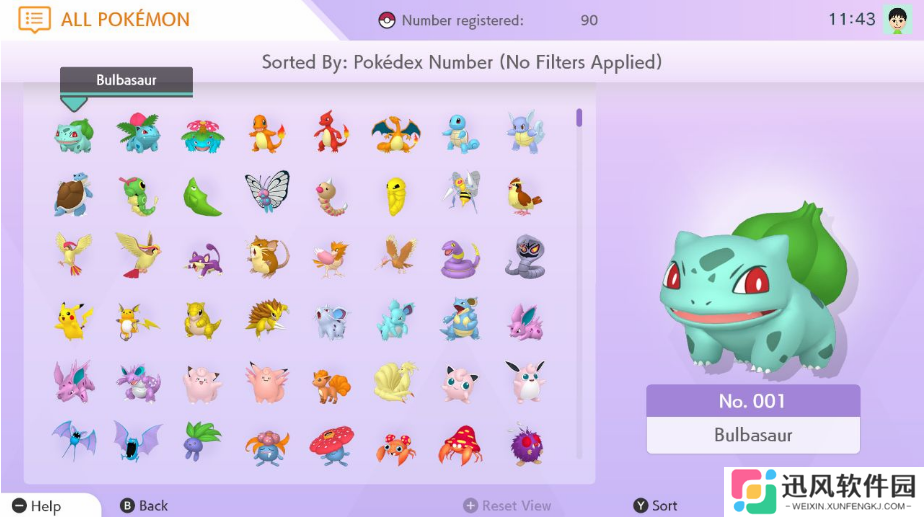Click the Jigglypuff icon

click(460, 383)
